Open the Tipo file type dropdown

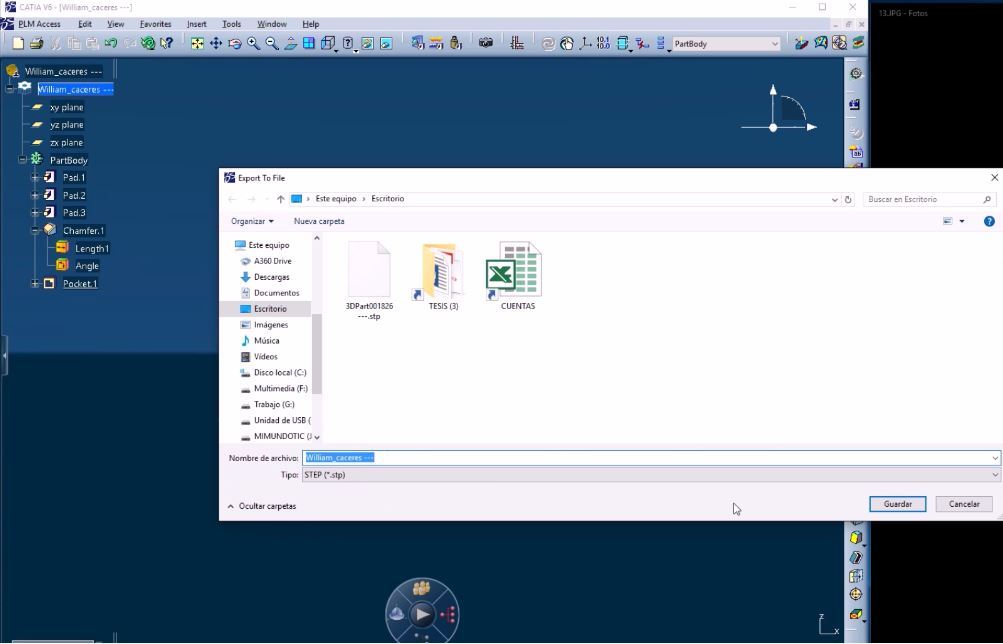[x=994, y=475]
